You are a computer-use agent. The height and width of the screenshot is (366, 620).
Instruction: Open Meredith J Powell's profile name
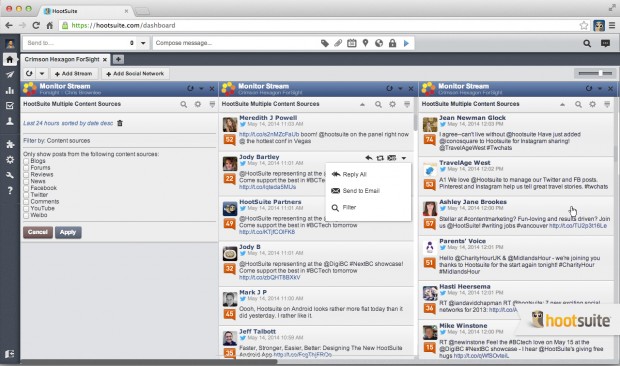pos(268,118)
